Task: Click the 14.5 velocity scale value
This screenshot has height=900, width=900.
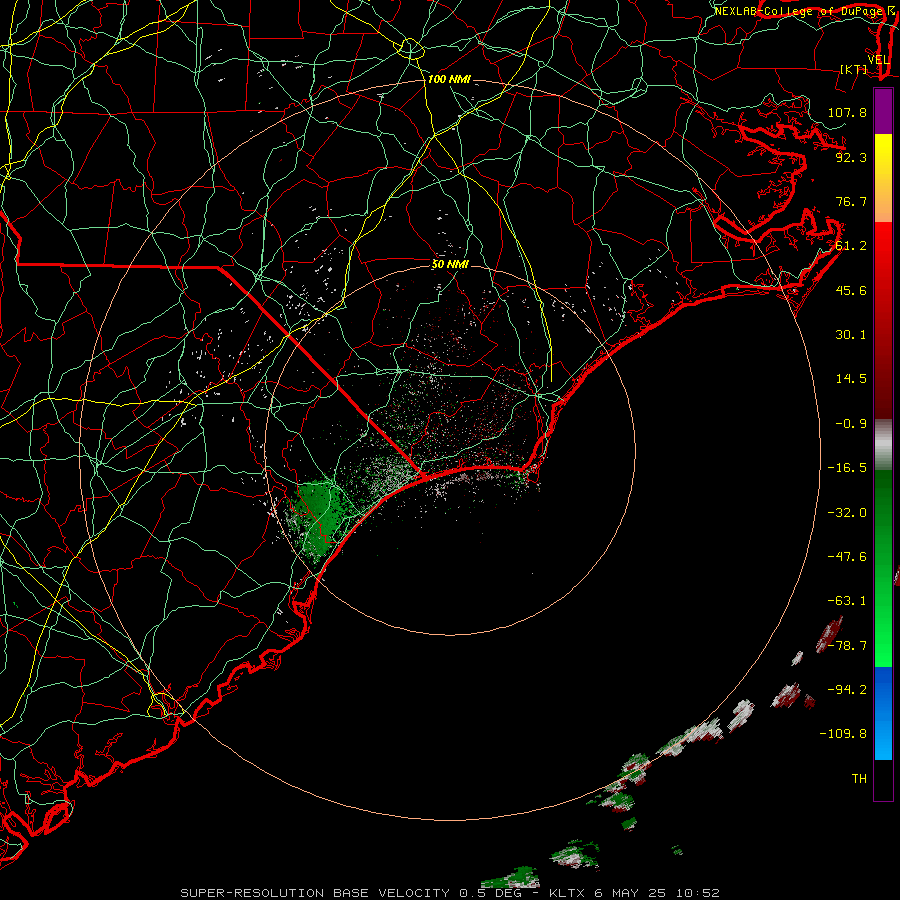Action: pyautogui.click(x=851, y=379)
